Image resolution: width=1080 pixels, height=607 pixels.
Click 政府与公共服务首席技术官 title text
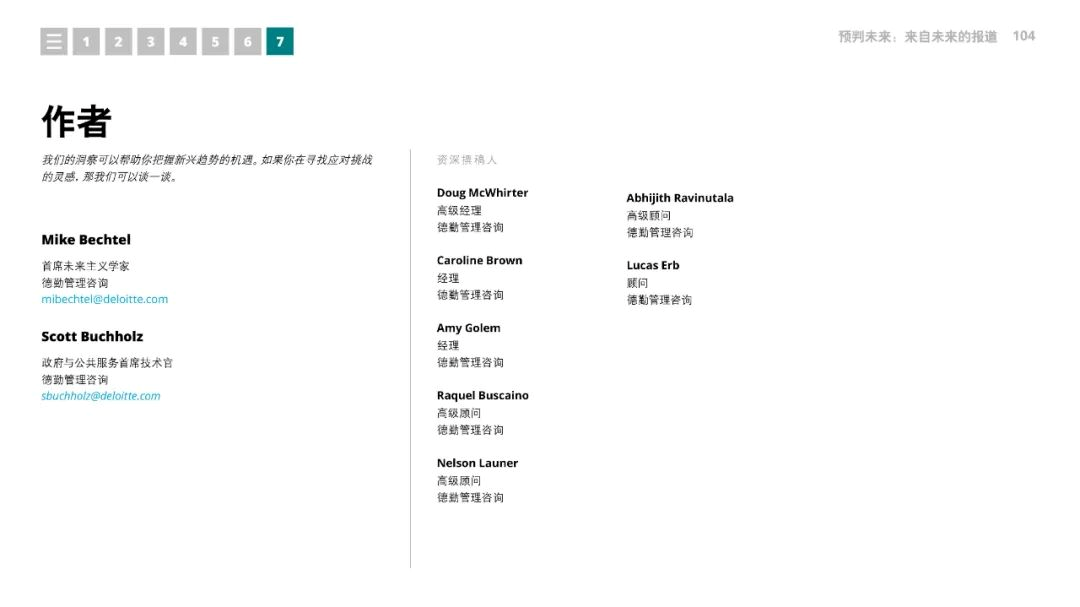click(x=107, y=362)
